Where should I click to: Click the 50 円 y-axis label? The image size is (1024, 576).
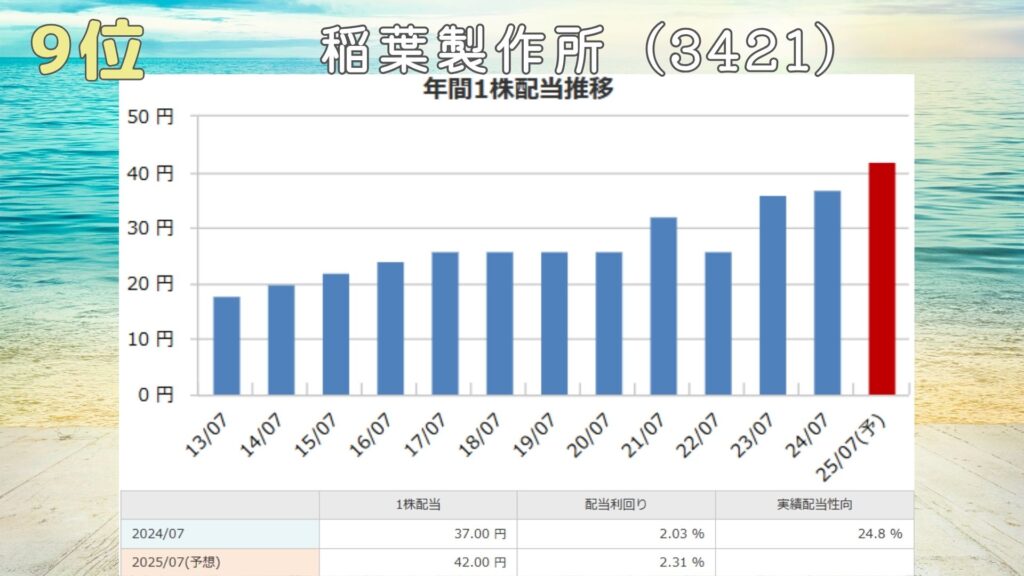151,117
